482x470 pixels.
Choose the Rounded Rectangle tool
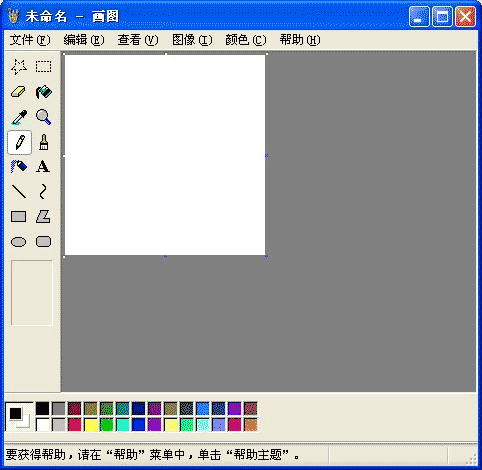tap(44, 242)
